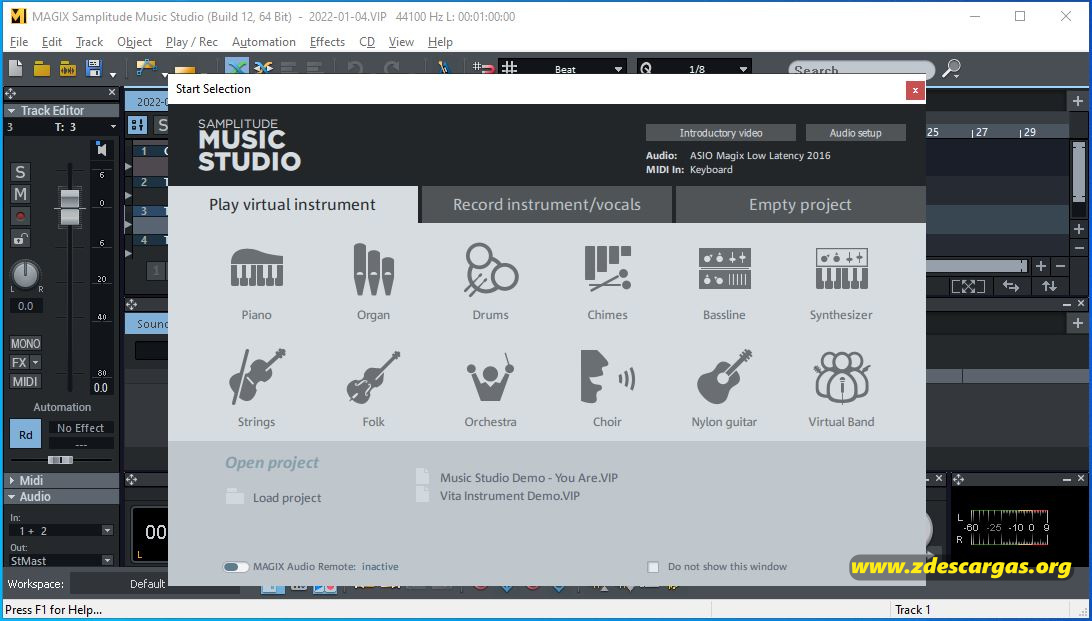The width and height of the screenshot is (1092, 621).
Task: Toggle the Rd automation read button
Action: pyautogui.click(x=26, y=434)
